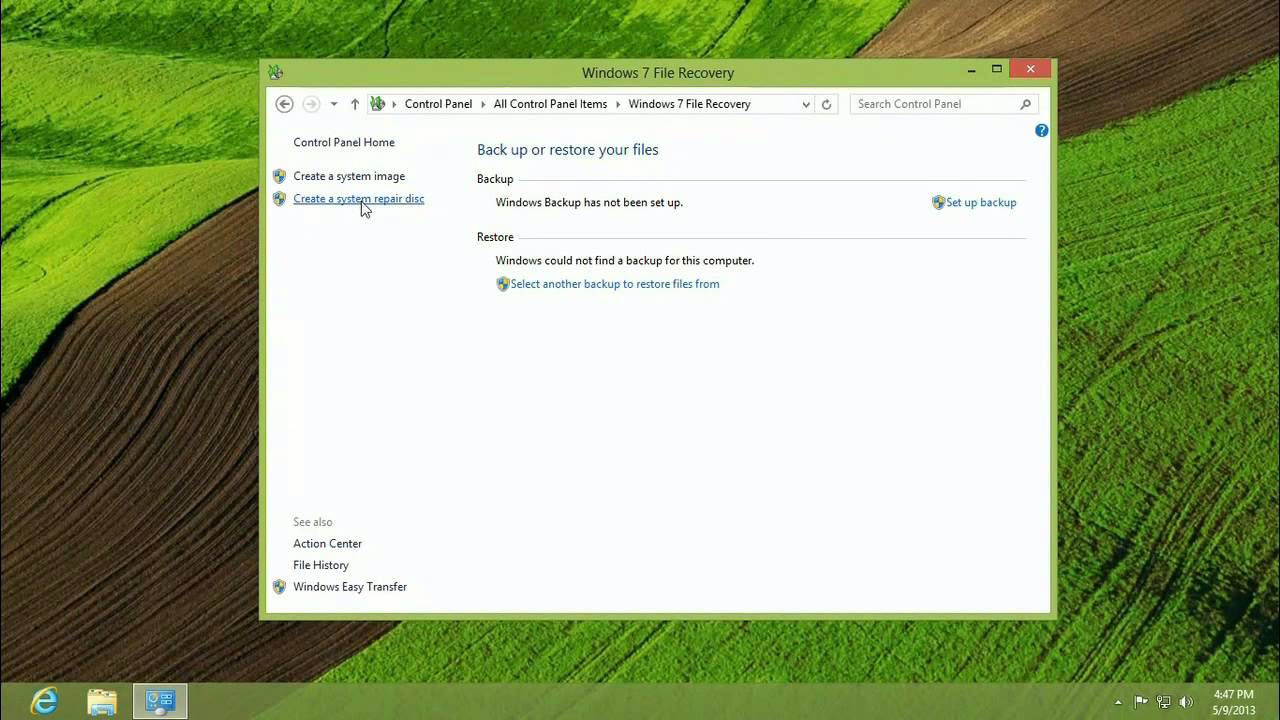Expand the chevron before Control Panel breadcrumb
The image size is (1280, 720).
pyautogui.click(x=394, y=104)
